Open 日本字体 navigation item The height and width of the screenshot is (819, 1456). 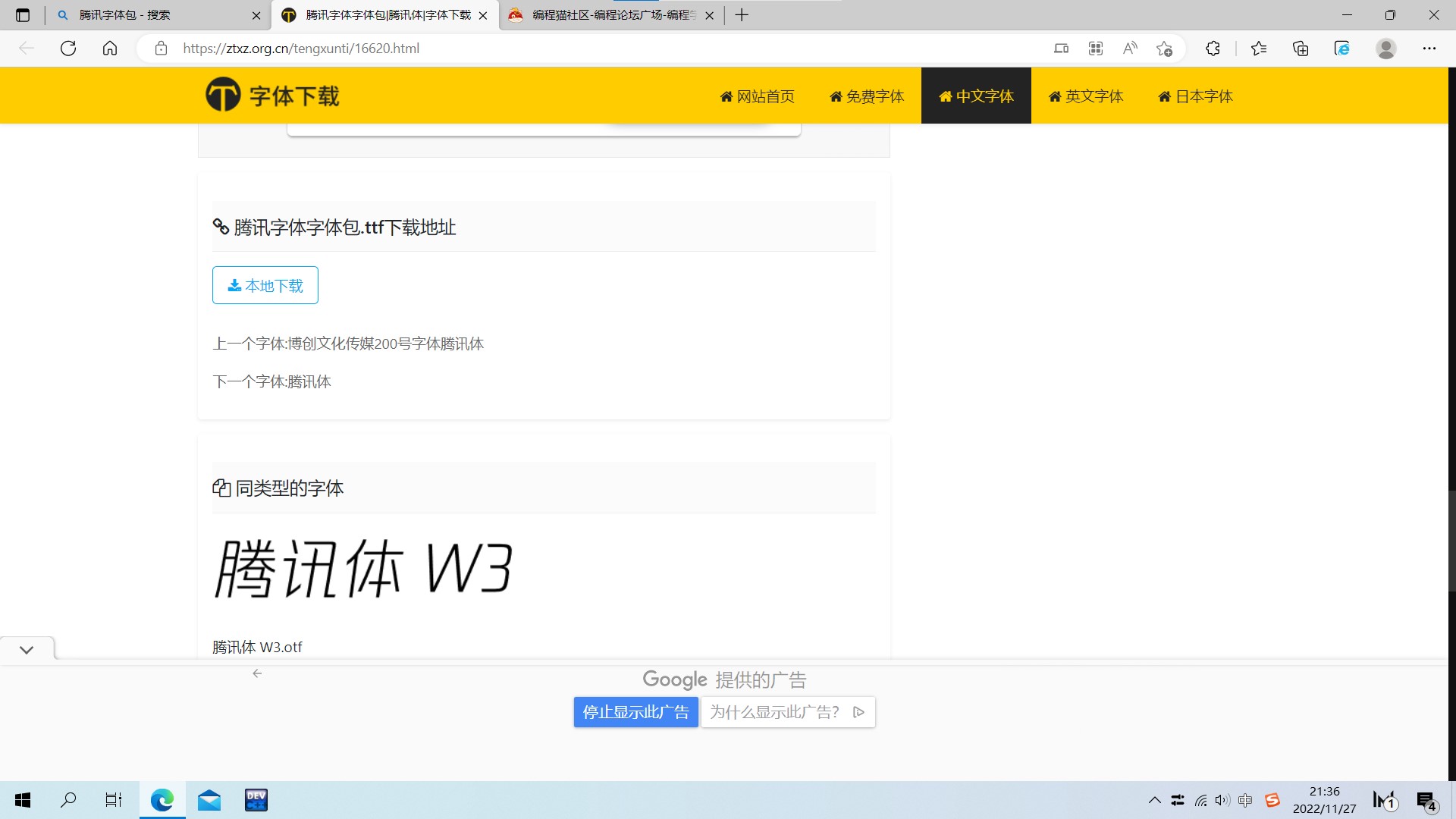[x=1196, y=96]
